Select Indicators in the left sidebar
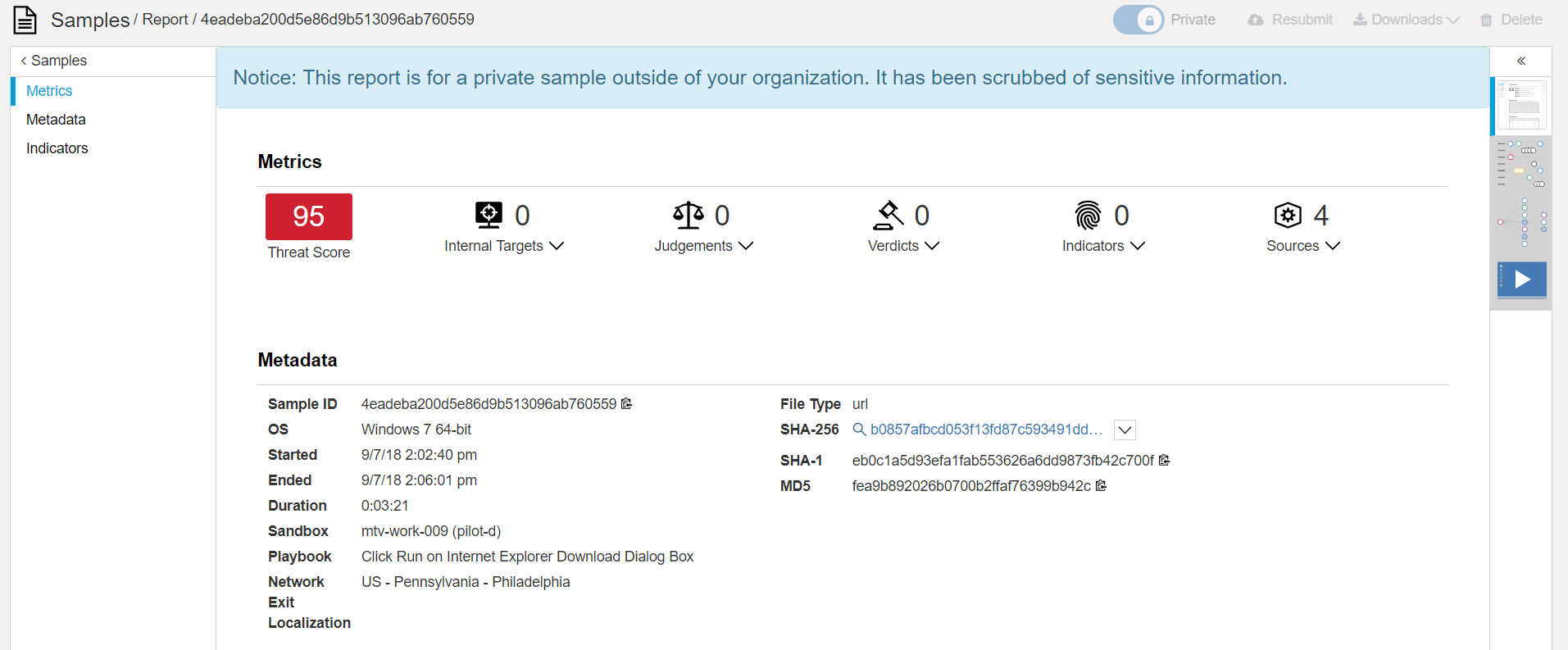This screenshot has width=1568, height=650. tap(57, 148)
